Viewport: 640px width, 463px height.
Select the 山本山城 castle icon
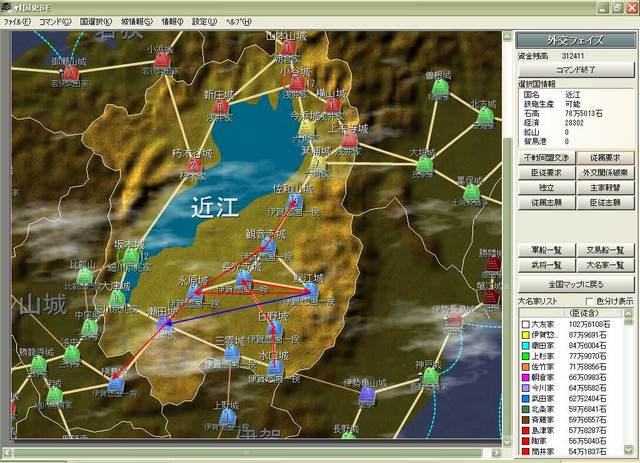coord(288,48)
